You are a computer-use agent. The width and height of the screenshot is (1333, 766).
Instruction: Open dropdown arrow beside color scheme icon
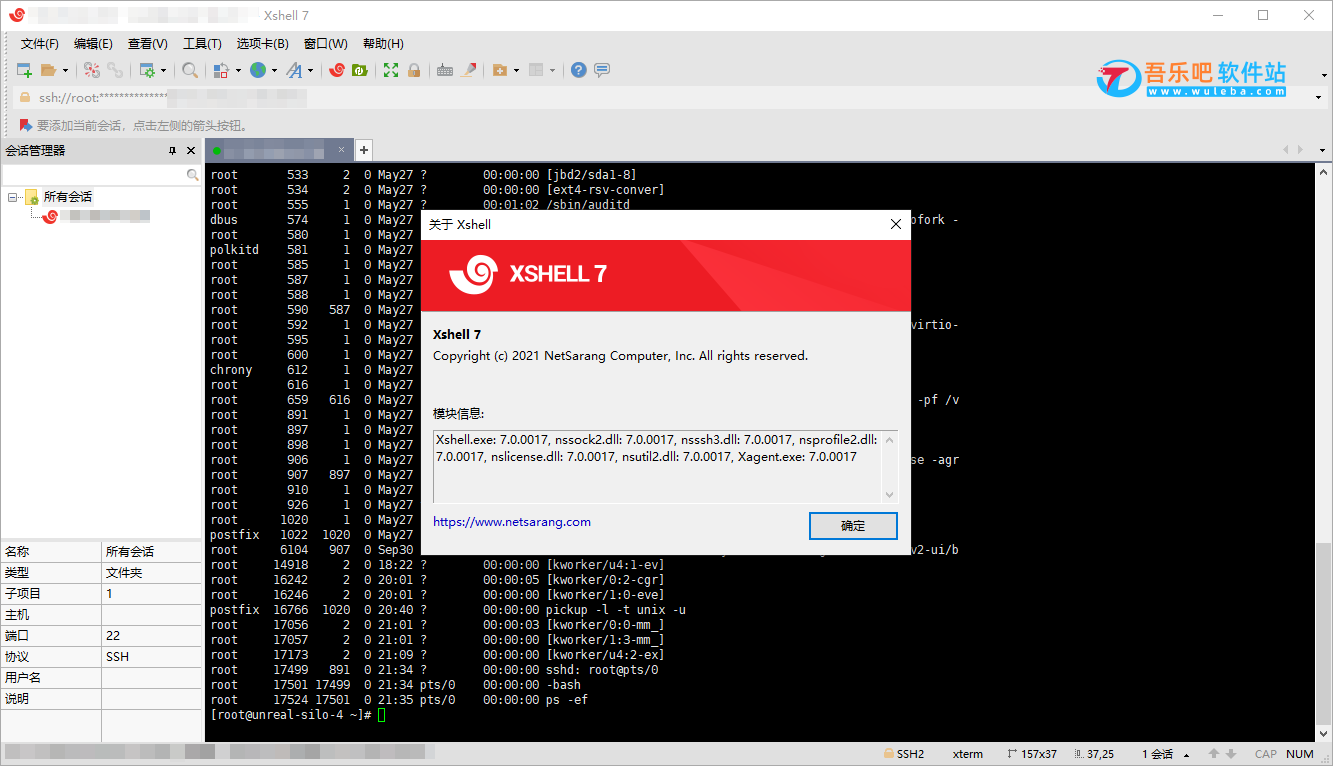(x=238, y=71)
